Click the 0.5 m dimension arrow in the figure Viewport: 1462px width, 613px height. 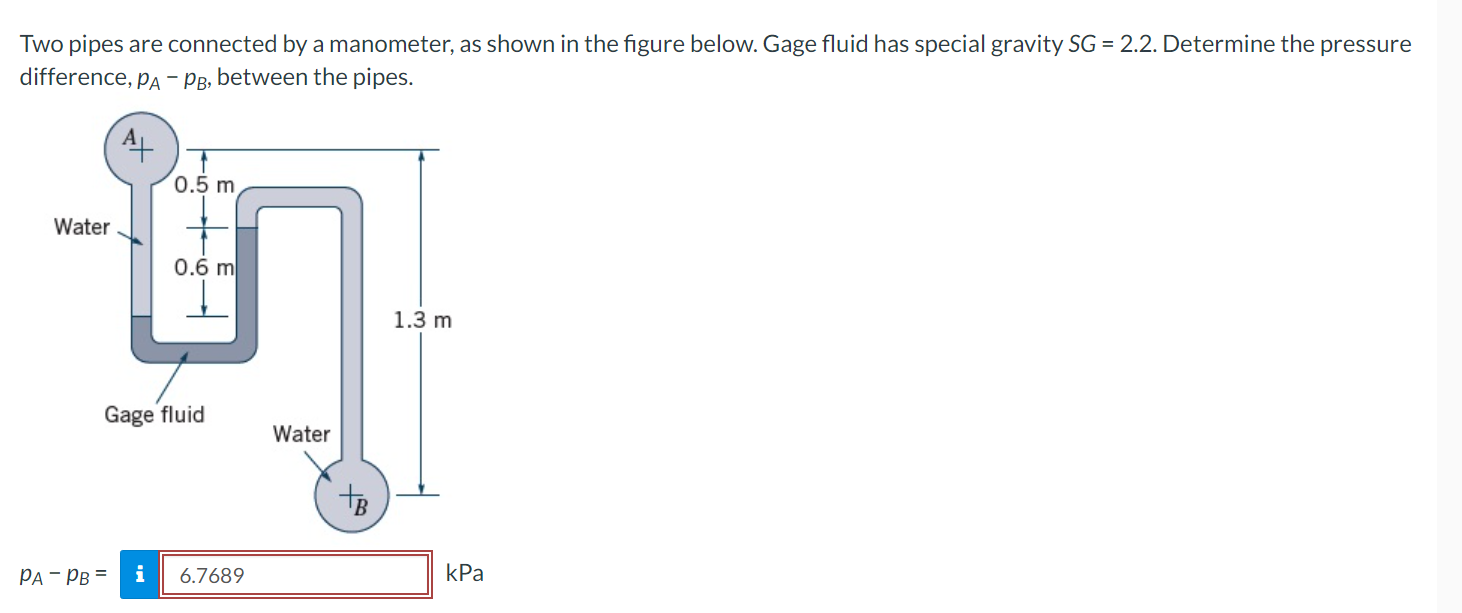pyautogui.click(x=205, y=185)
